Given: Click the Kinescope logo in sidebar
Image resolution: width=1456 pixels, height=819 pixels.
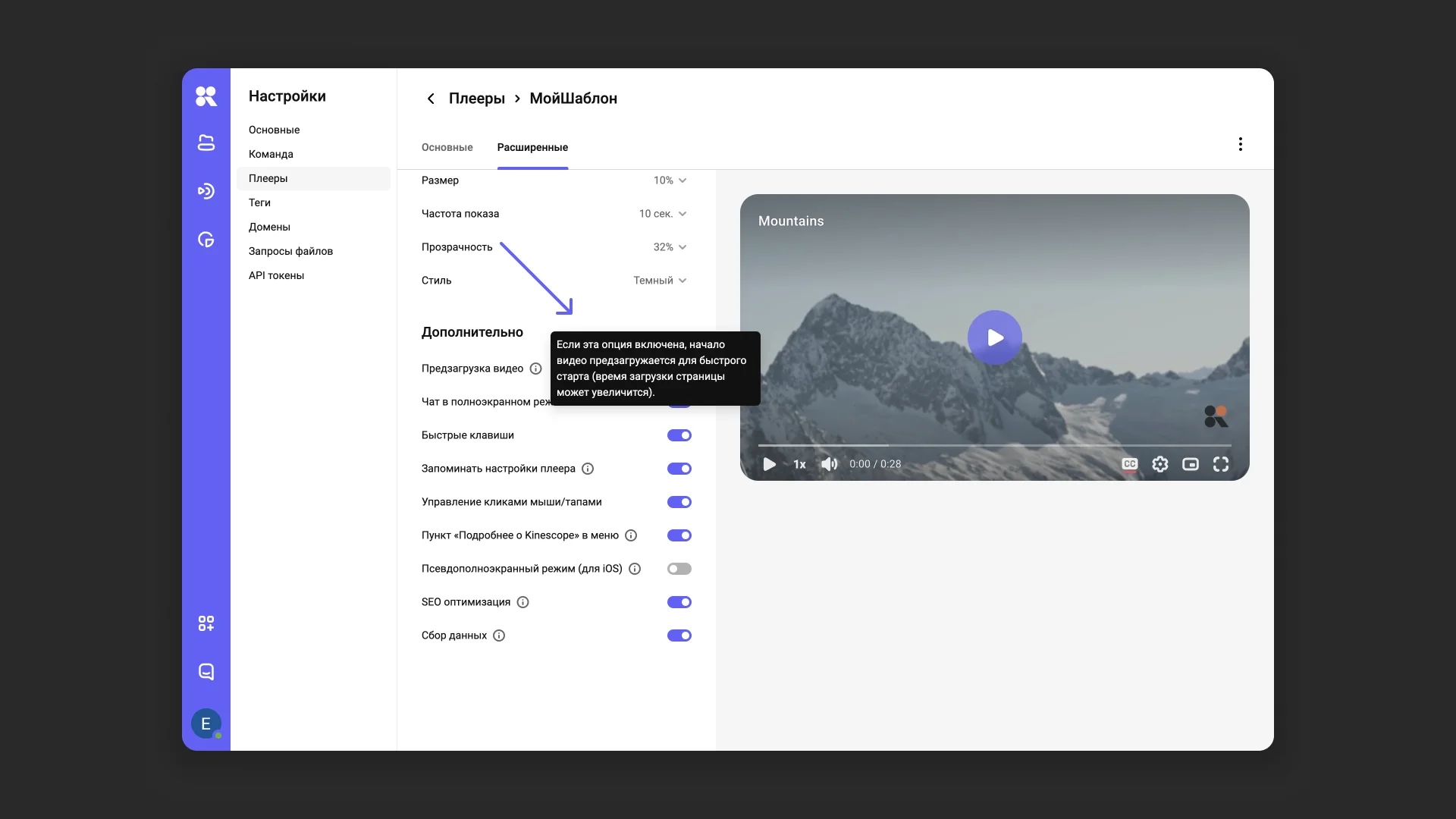Looking at the screenshot, I should (206, 96).
